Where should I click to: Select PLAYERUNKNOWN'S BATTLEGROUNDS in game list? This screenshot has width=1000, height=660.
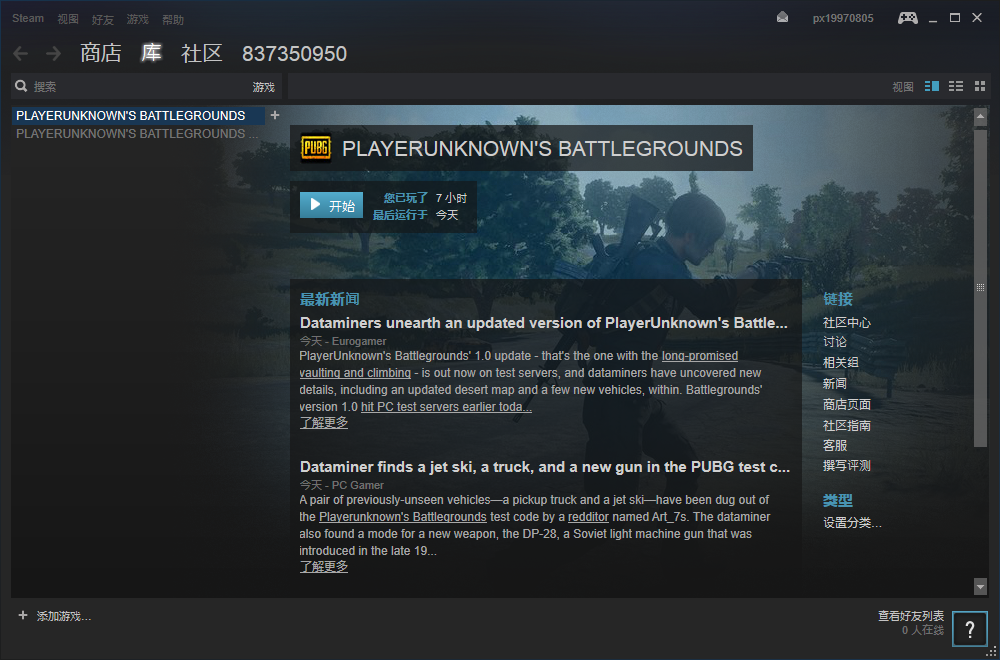pyautogui.click(x=138, y=115)
